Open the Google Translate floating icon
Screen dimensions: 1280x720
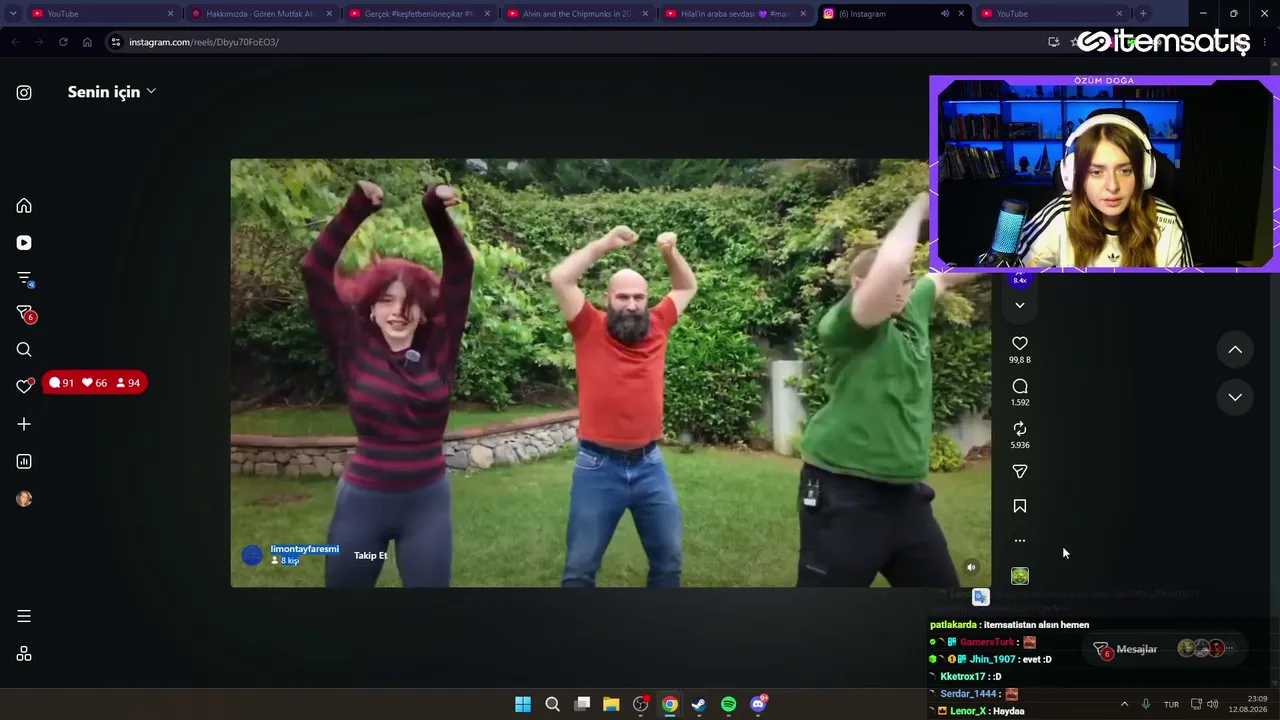click(981, 597)
